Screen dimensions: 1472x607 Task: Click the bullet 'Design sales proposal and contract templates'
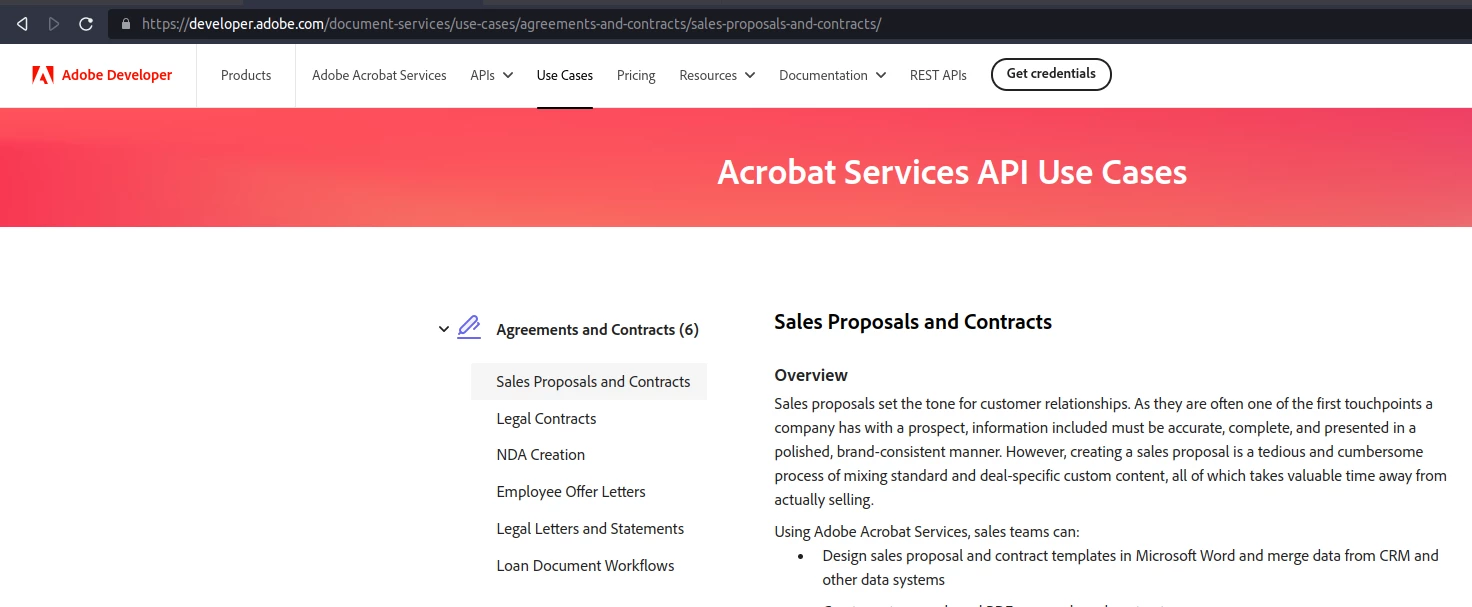tap(1130, 567)
